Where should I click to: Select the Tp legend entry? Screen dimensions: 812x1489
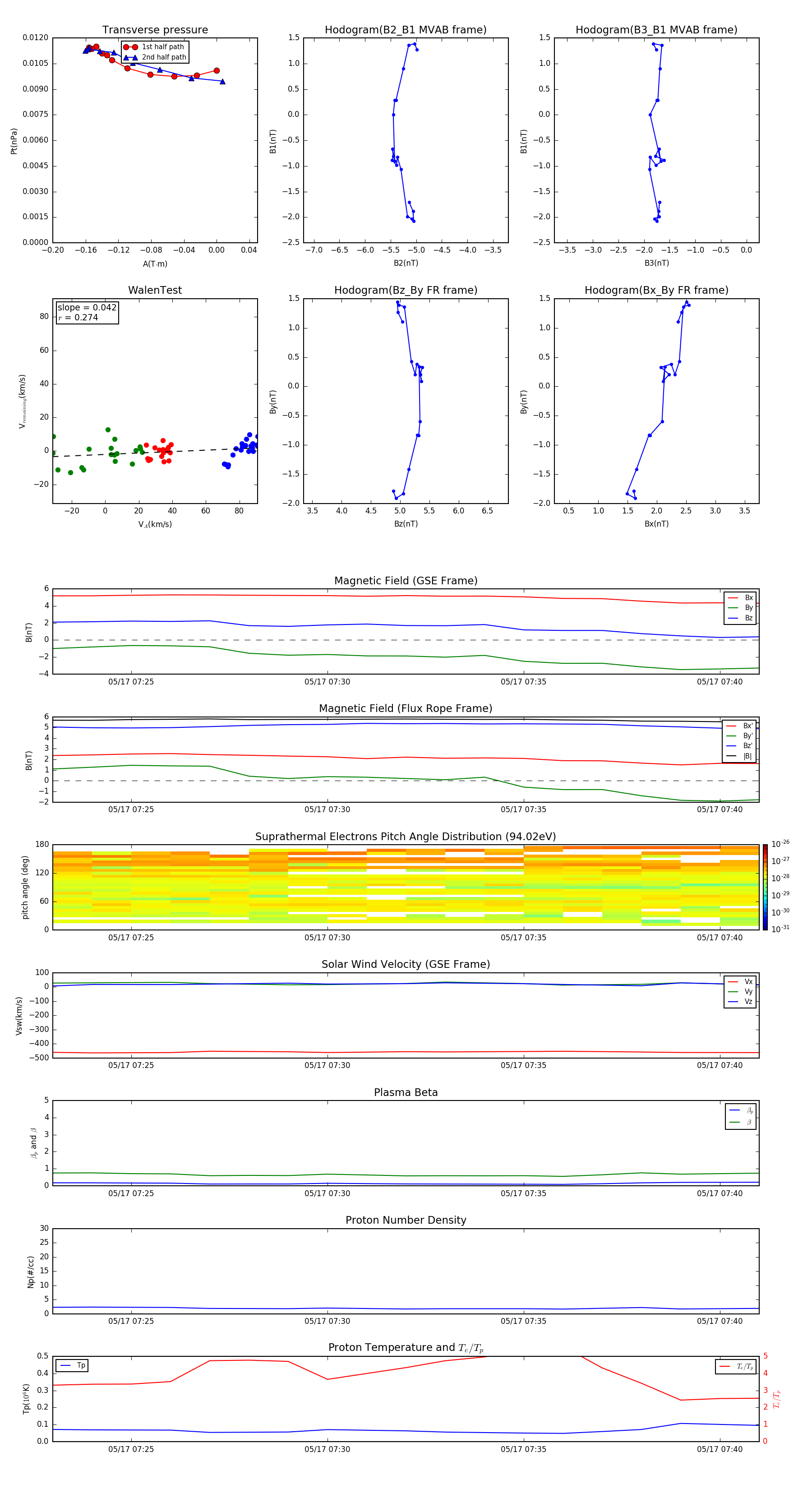(x=72, y=1365)
